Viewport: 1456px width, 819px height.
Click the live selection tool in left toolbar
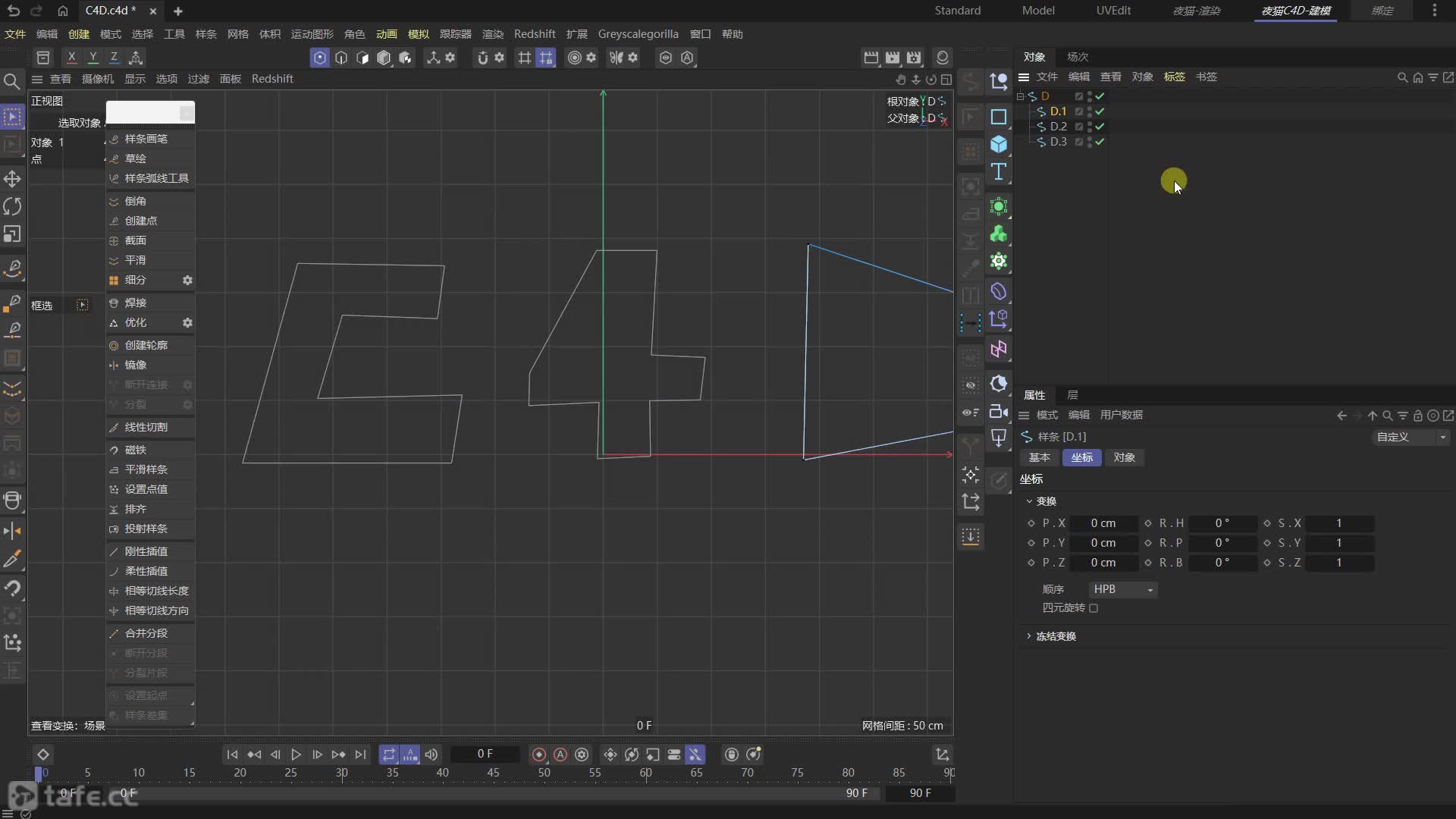coord(12,117)
